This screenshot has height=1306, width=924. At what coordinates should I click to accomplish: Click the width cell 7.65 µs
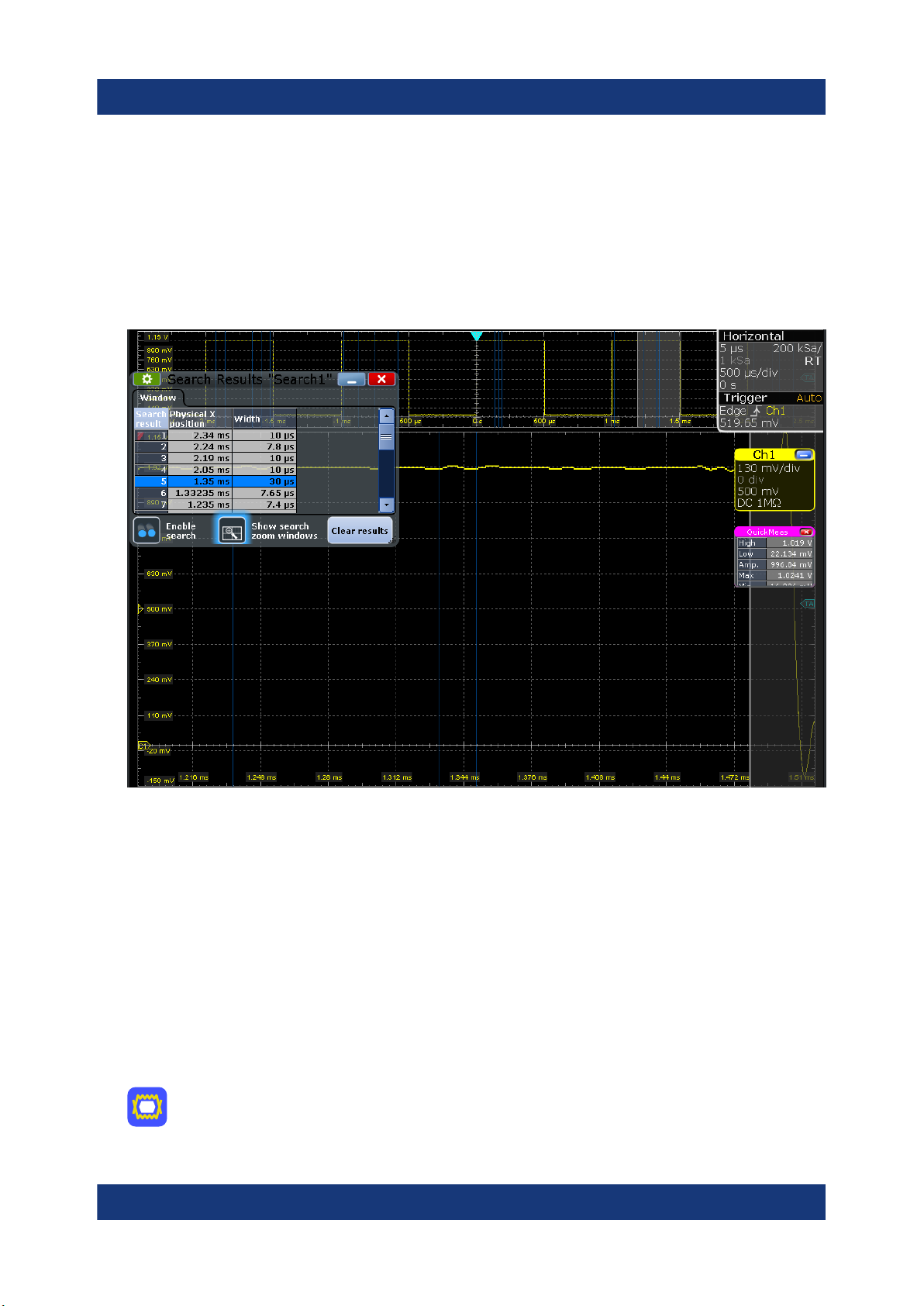[x=264, y=493]
